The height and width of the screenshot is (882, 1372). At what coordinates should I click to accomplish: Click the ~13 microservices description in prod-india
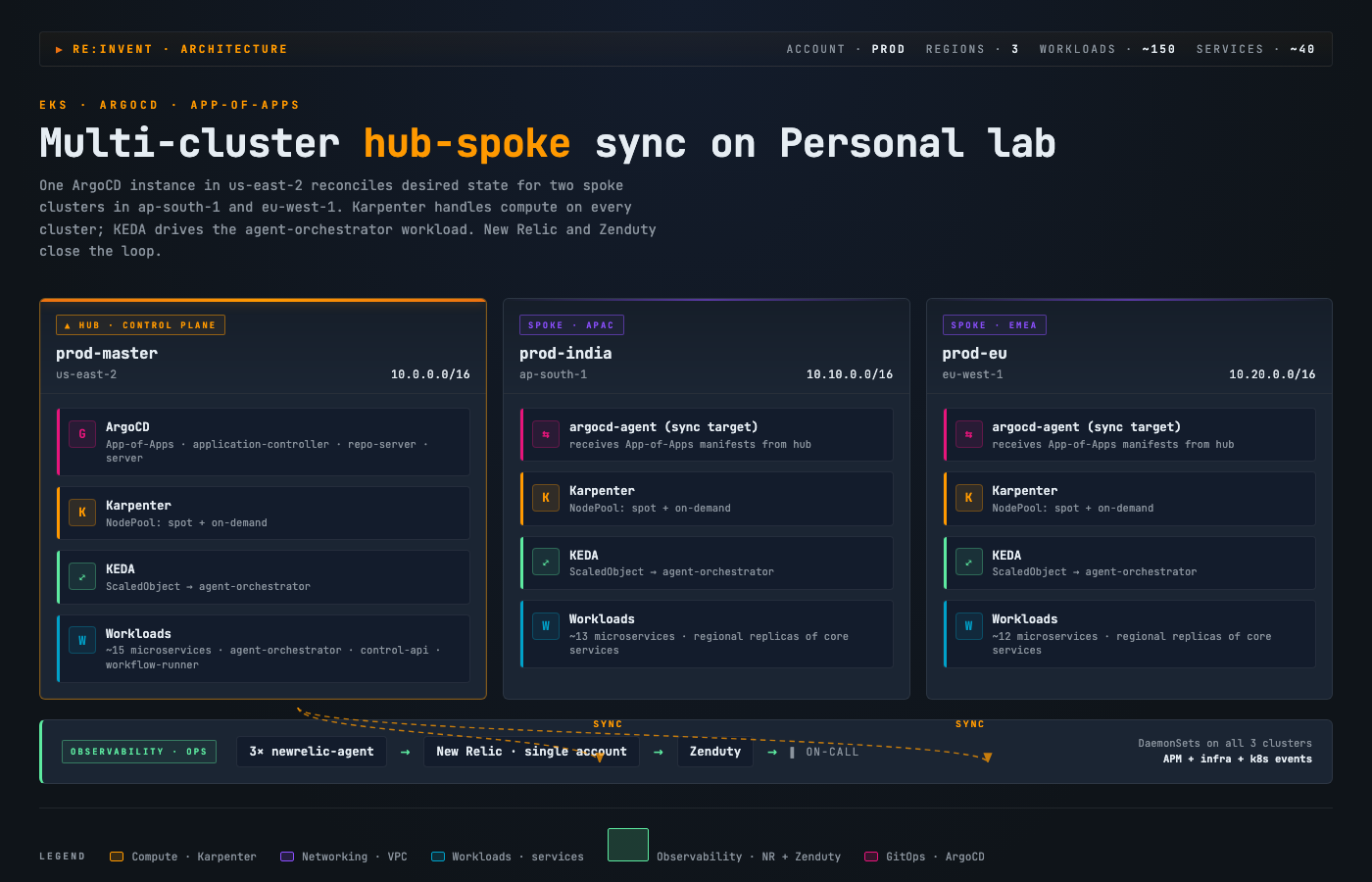pos(709,643)
